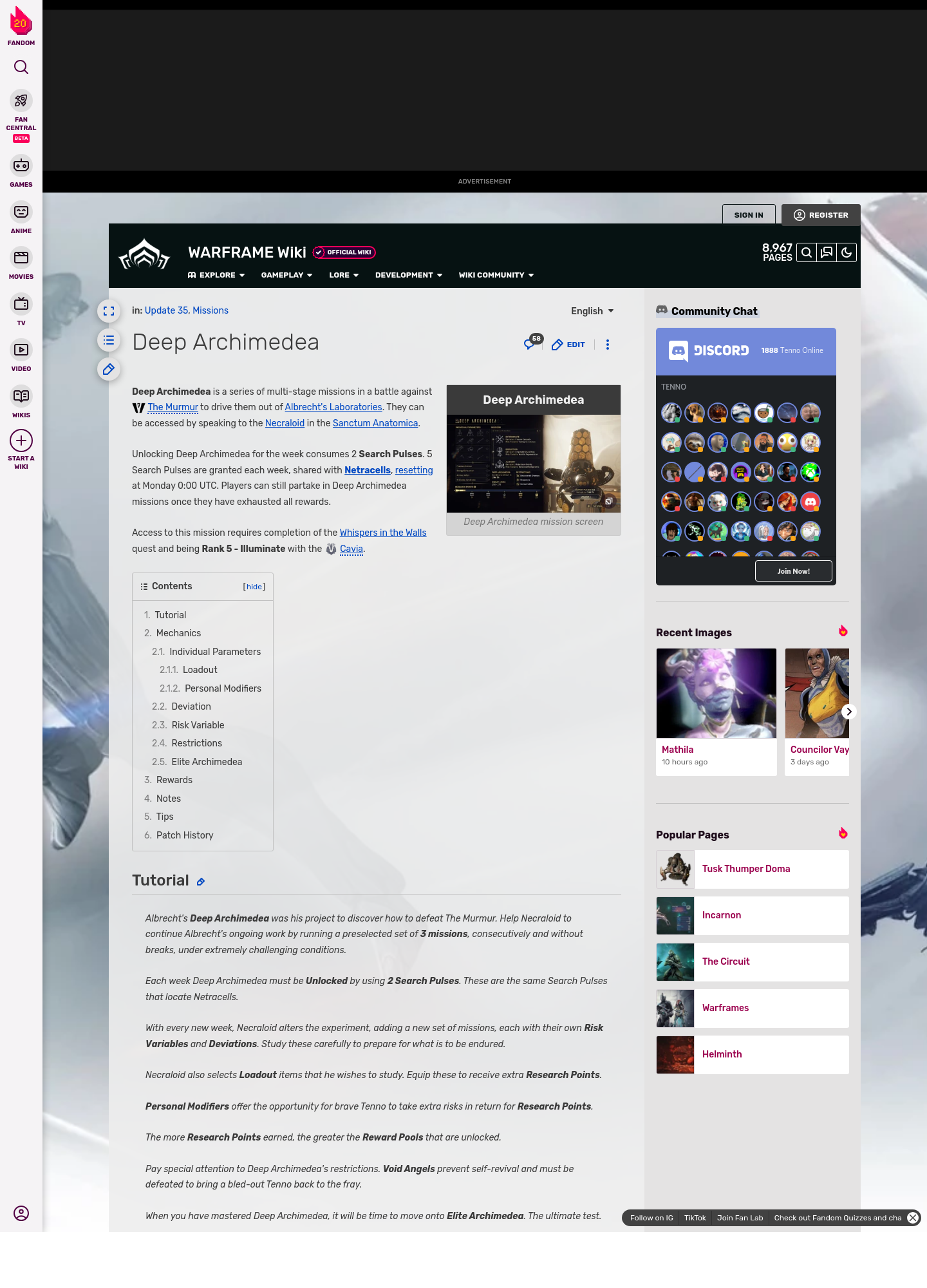This screenshot has width=927, height=1288.
Task: Open the user profile icon in sidebar
Action: point(21,1213)
